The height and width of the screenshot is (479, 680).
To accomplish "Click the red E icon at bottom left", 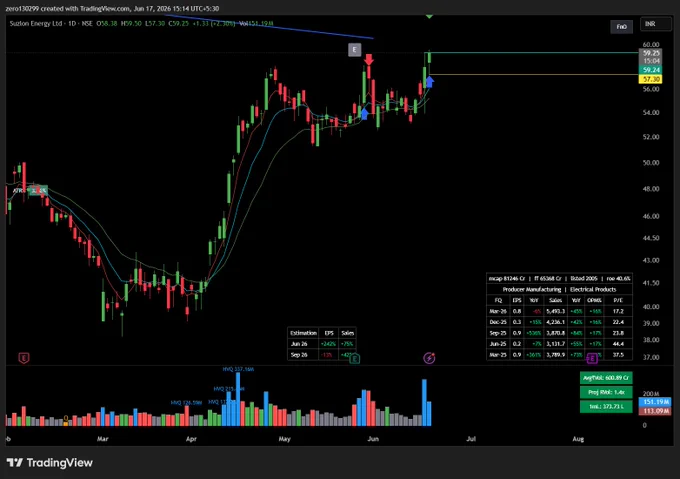I will tap(24, 358).
